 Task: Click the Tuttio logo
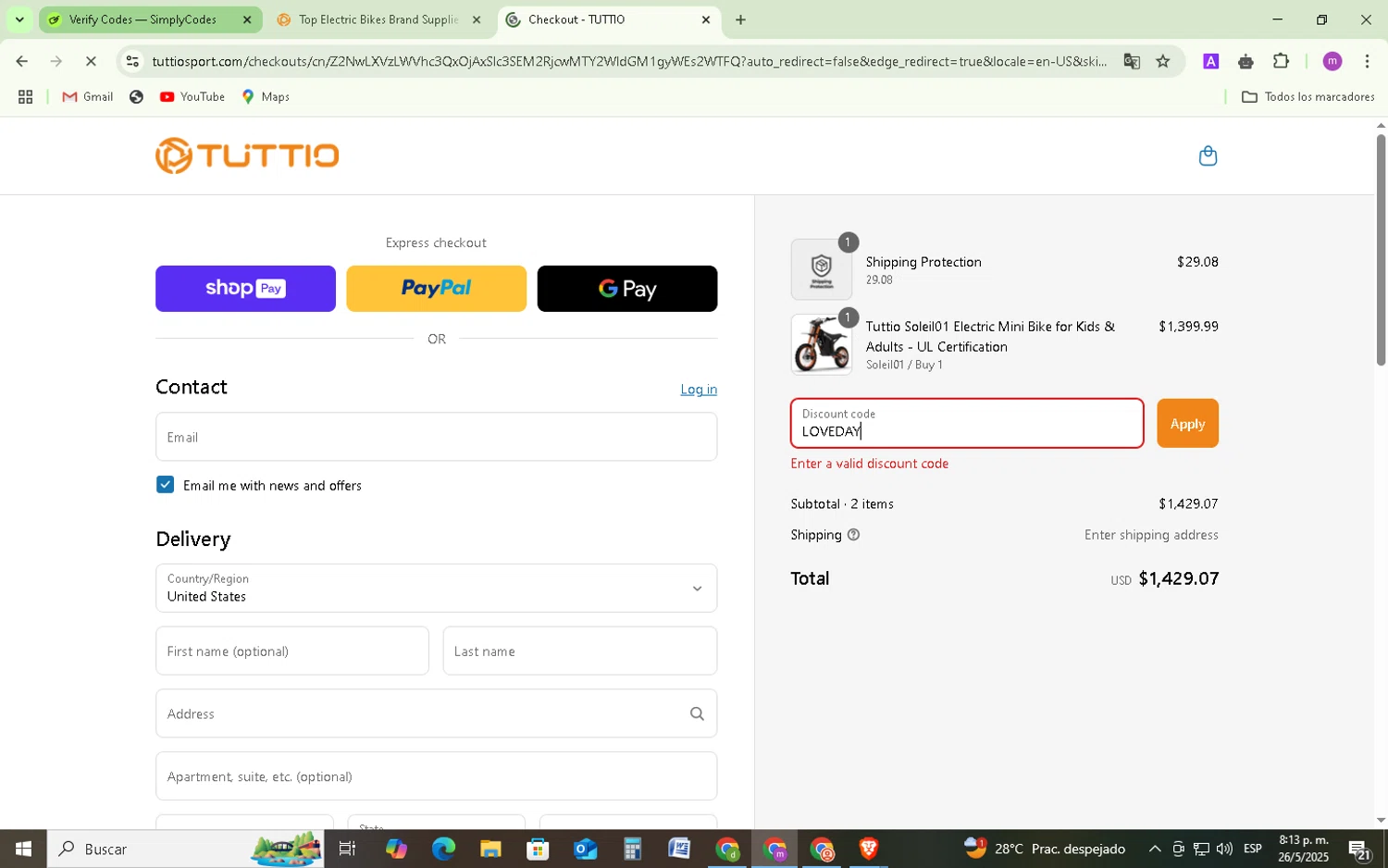[247, 155]
